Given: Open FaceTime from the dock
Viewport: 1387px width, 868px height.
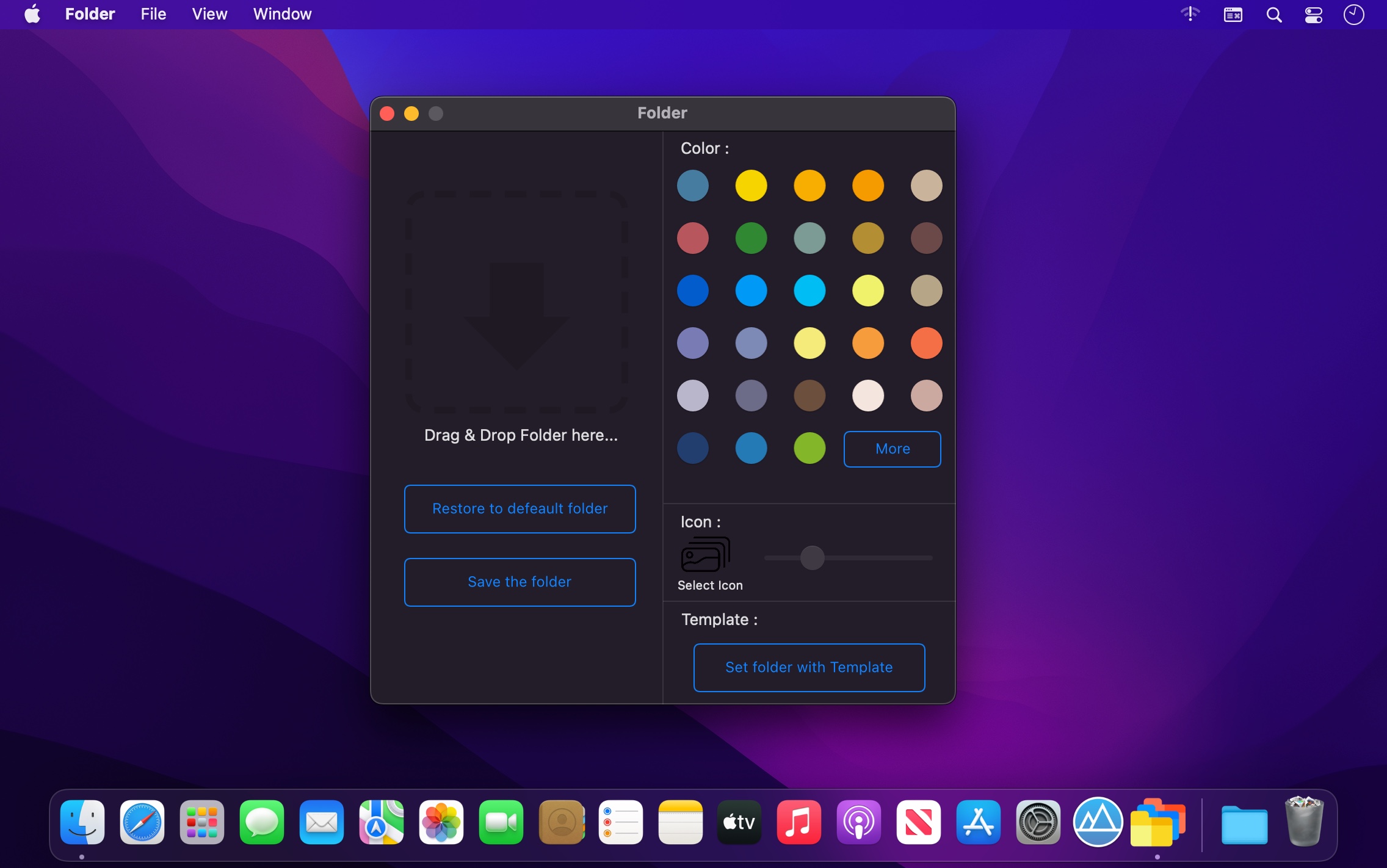Looking at the screenshot, I should point(501,822).
